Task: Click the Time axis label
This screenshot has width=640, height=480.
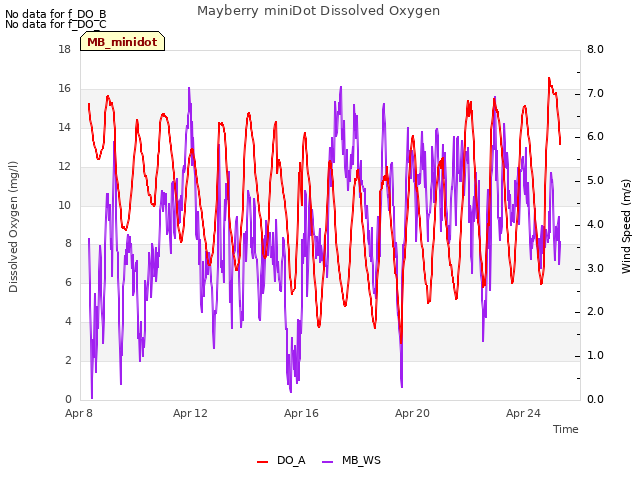Action: [x=566, y=429]
